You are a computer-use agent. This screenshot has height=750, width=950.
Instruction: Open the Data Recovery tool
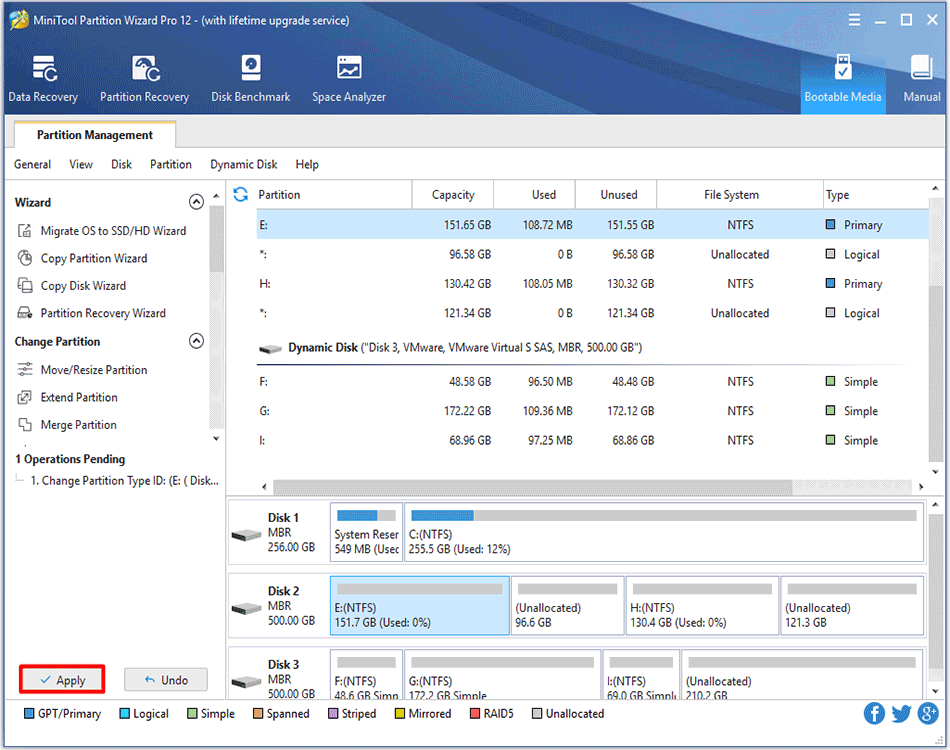pos(43,78)
